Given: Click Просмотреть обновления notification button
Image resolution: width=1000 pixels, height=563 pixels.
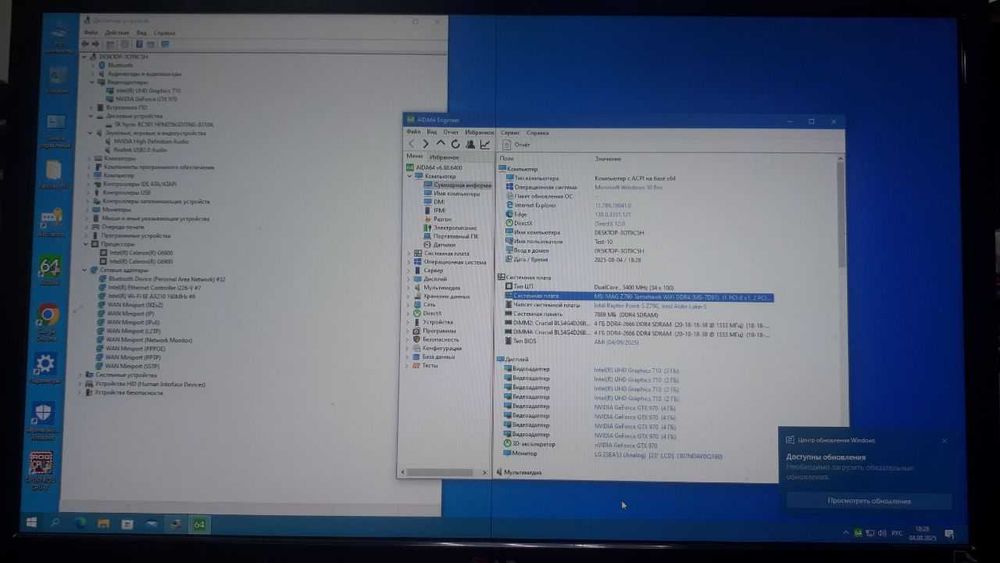Looking at the screenshot, I should coord(869,501).
